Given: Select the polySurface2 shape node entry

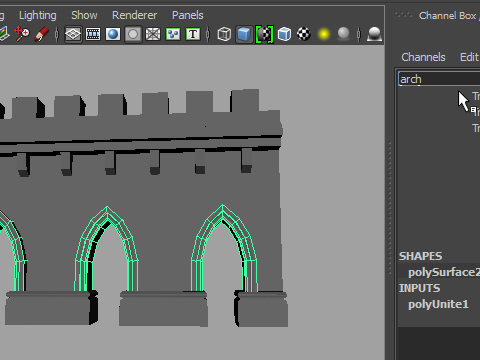Looking at the screenshot, I should 444,272.
